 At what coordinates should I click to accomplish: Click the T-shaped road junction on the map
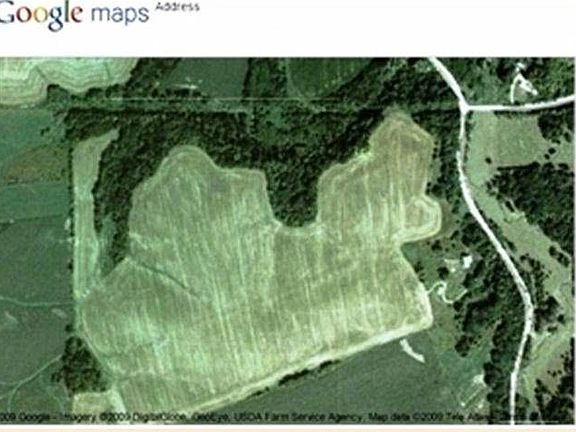pos(464,108)
